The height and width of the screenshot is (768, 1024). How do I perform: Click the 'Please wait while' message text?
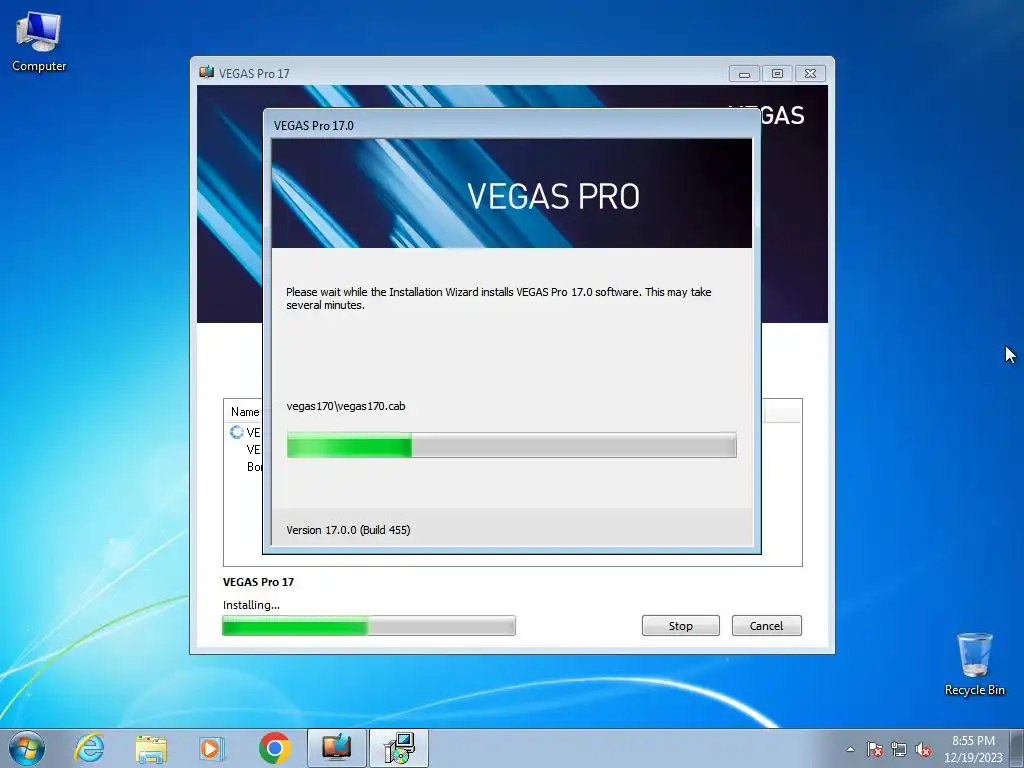coord(498,298)
